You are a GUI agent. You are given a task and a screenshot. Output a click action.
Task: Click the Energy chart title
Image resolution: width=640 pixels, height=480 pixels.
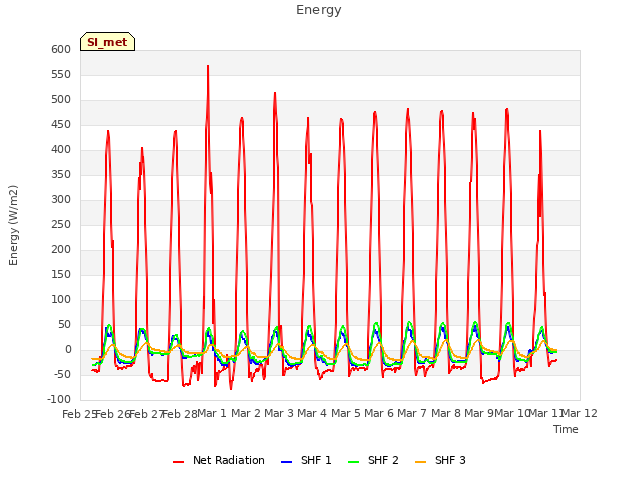coord(319,10)
